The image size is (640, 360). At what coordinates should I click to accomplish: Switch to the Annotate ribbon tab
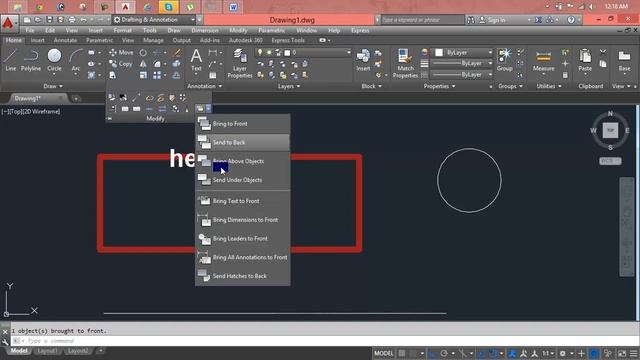[65, 40]
